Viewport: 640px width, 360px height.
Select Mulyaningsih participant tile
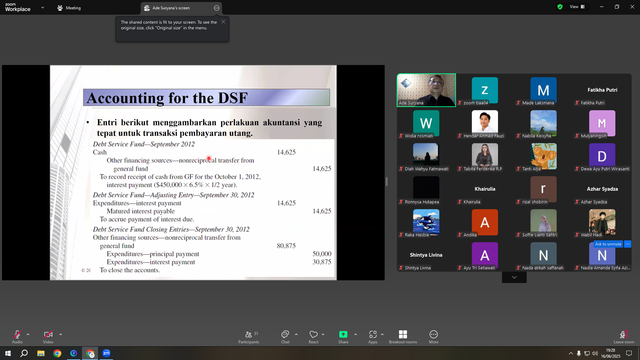pyautogui.click(x=602, y=123)
